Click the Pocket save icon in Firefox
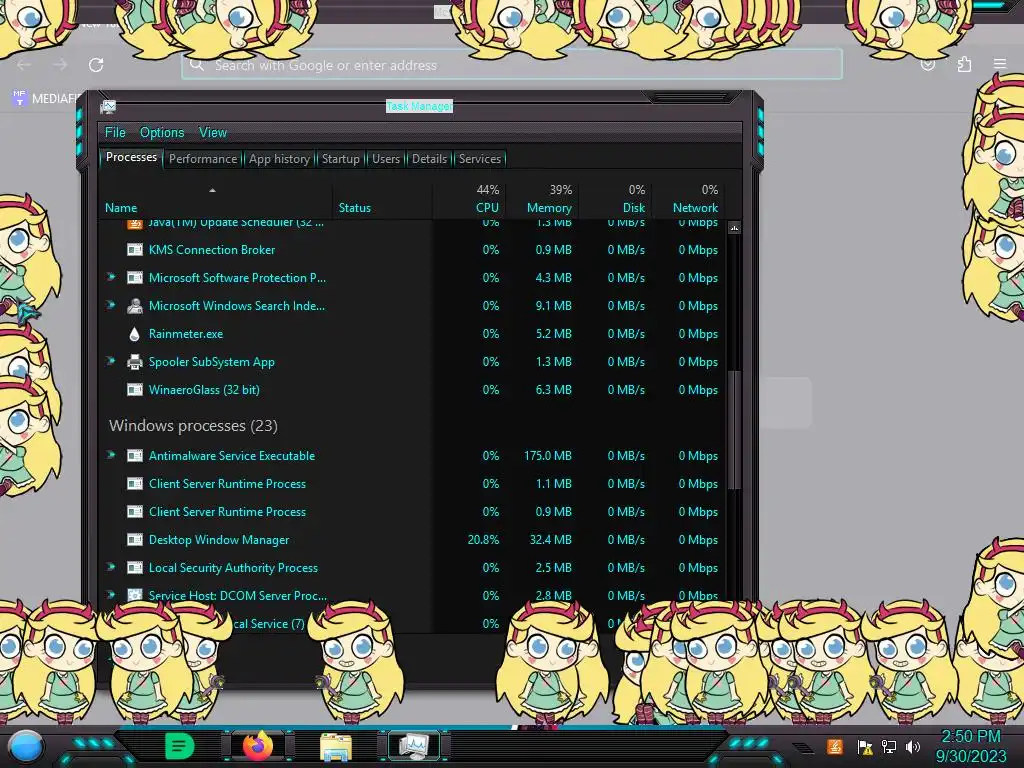This screenshot has height=768, width=1024. click(x=928, y=64)
